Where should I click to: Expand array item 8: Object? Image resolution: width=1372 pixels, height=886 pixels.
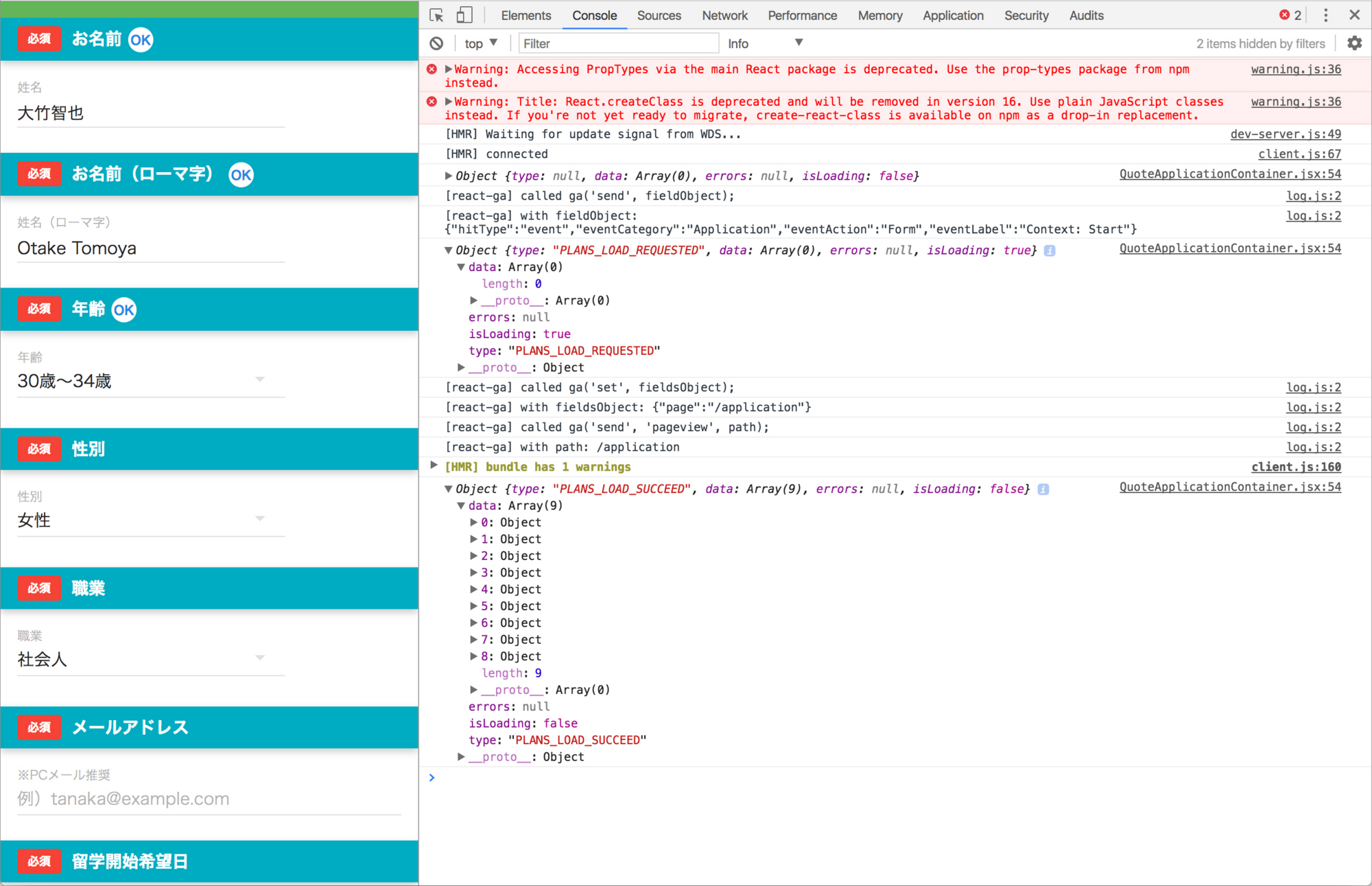coord(473,656)
